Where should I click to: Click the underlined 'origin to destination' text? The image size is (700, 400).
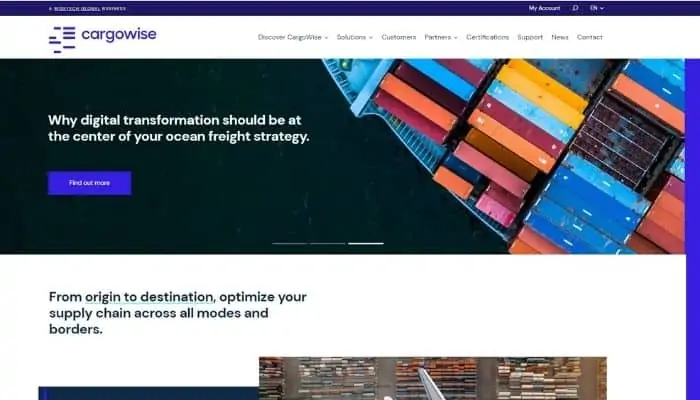click(149, 297)
